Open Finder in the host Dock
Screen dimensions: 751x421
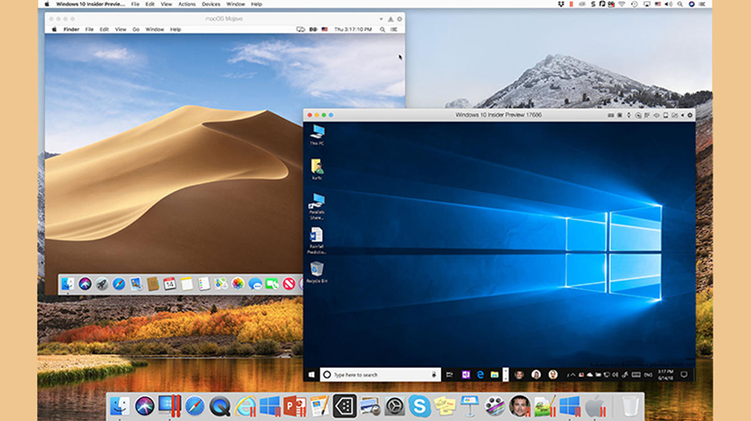(x=120, y=407)
